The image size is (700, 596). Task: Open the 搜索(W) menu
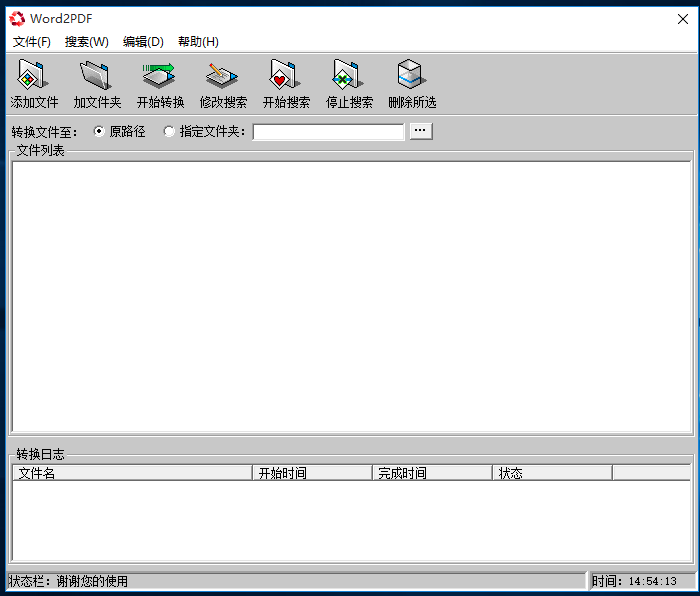[x=87, y=42]
